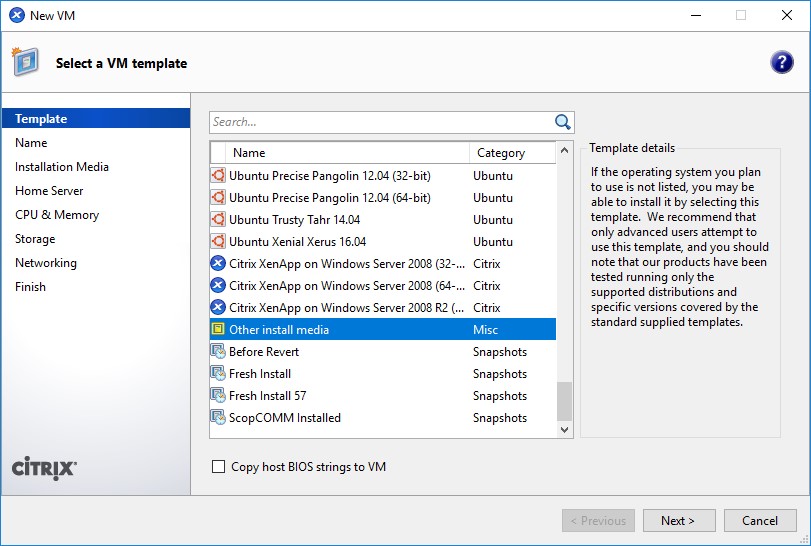Go to the Installation Media step

62,167
